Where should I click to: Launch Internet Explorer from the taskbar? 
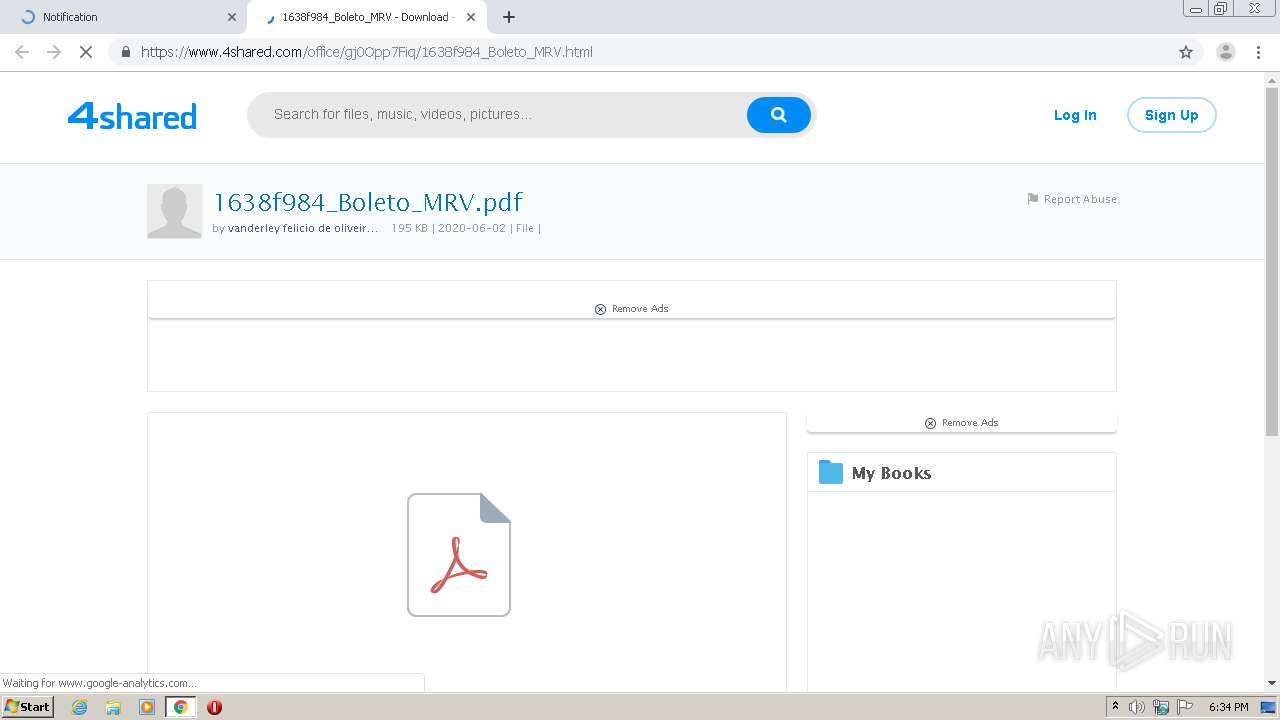click(x=80, y=707)
